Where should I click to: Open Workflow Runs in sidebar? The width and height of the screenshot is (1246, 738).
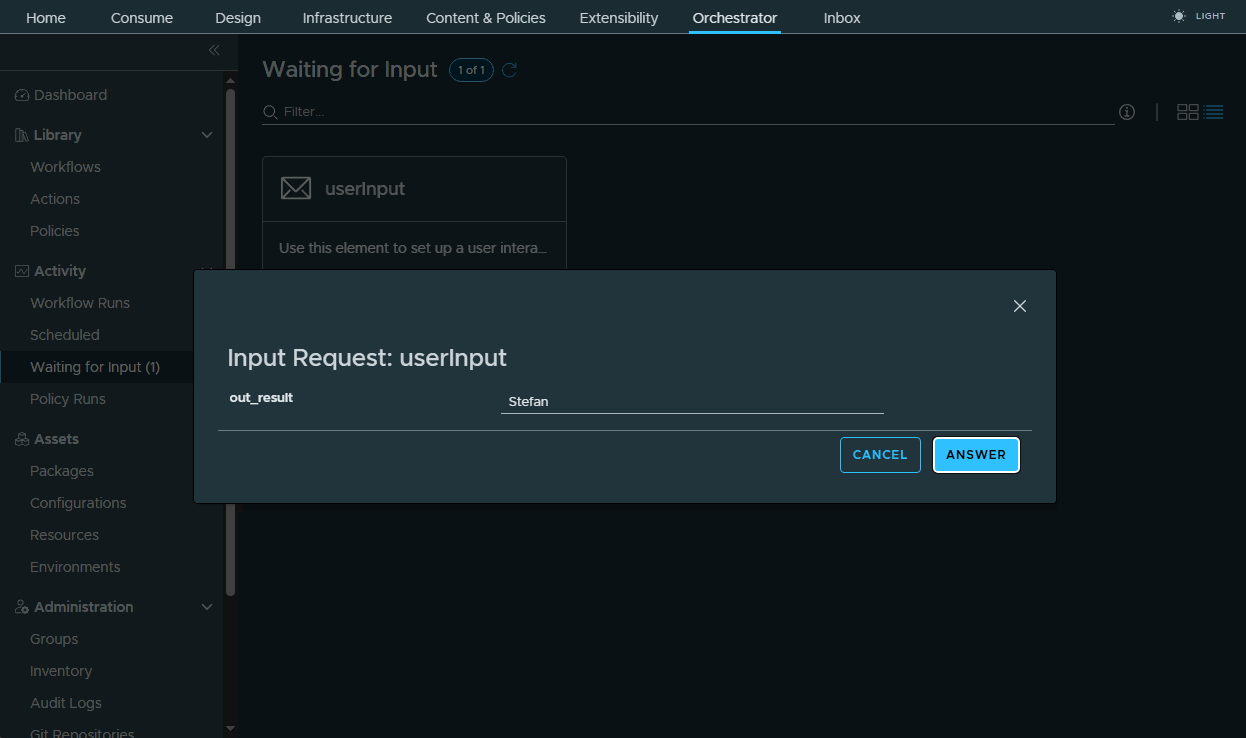pyautogui.click(x=80, y=303)
